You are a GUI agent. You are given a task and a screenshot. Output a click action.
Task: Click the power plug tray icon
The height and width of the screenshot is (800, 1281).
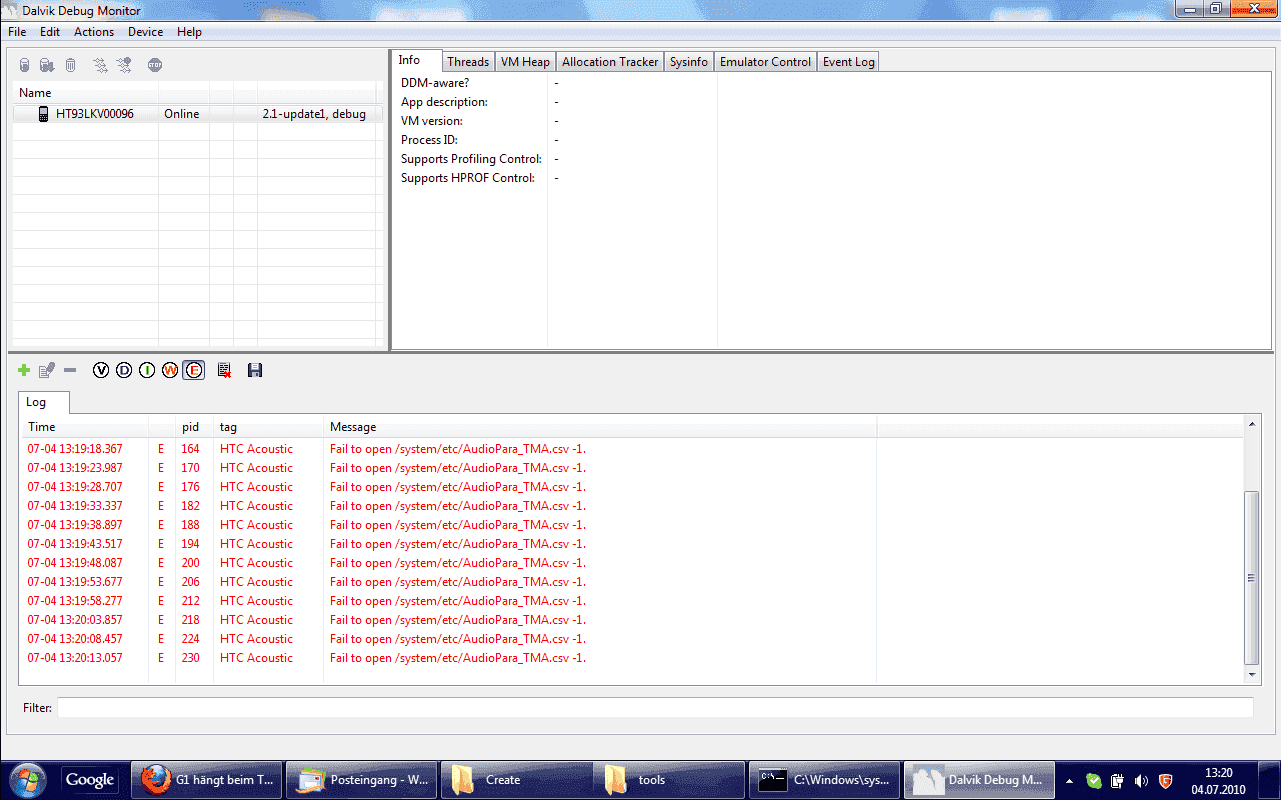[x=1118, y=781]
